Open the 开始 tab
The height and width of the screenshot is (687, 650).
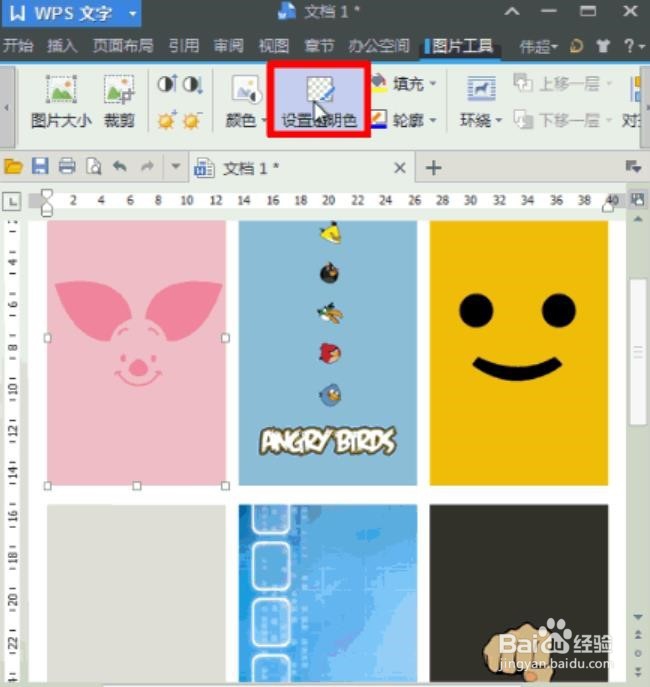point(18,46)
